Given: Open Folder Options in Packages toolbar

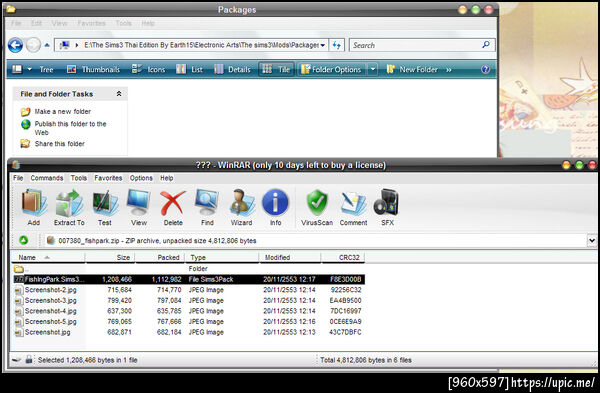Looking at the screenshot, I should tap(331, 69).
